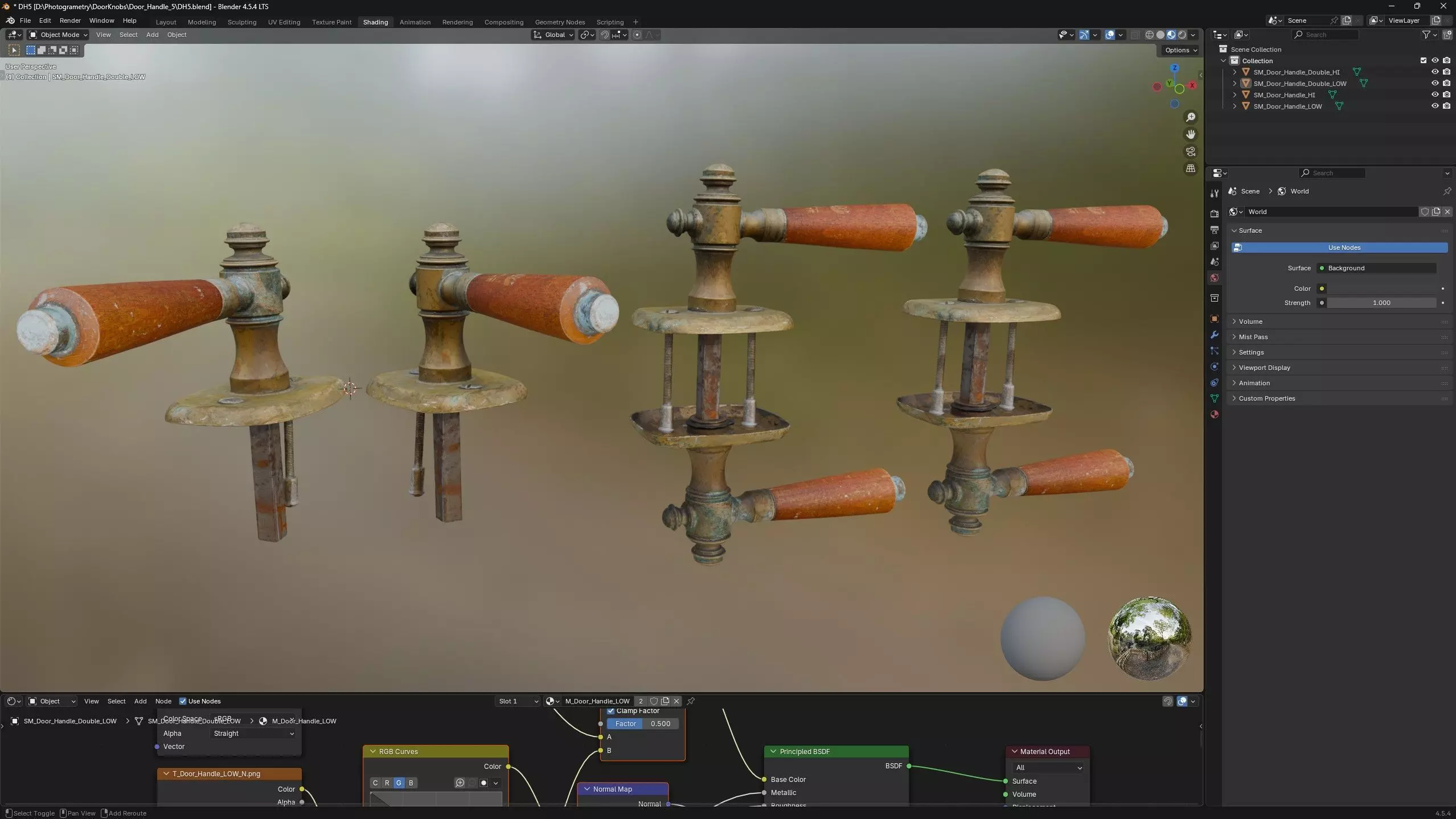Adjust the Factor 0.500 slider

pos(642,724)
